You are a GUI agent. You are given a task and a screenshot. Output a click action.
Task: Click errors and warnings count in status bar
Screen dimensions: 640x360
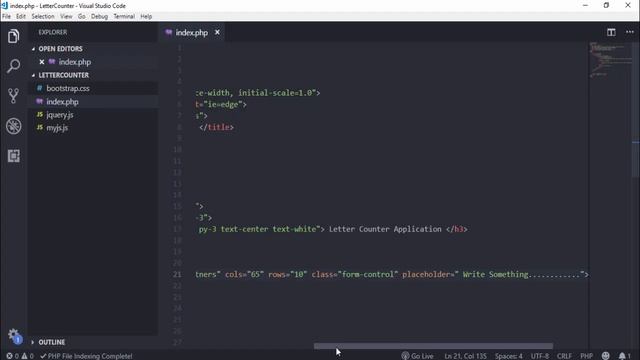[20, 356]
